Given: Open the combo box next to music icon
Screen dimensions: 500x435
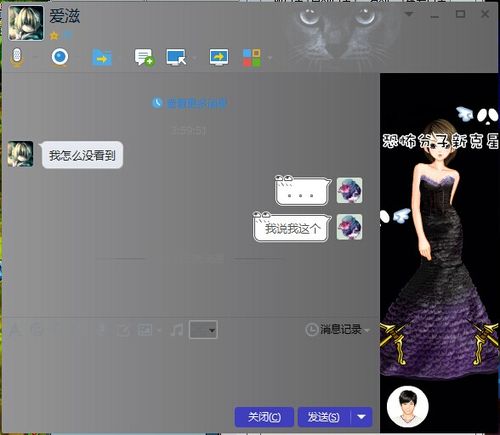Looking at the screenshot, I should click(x=203, y=330).
